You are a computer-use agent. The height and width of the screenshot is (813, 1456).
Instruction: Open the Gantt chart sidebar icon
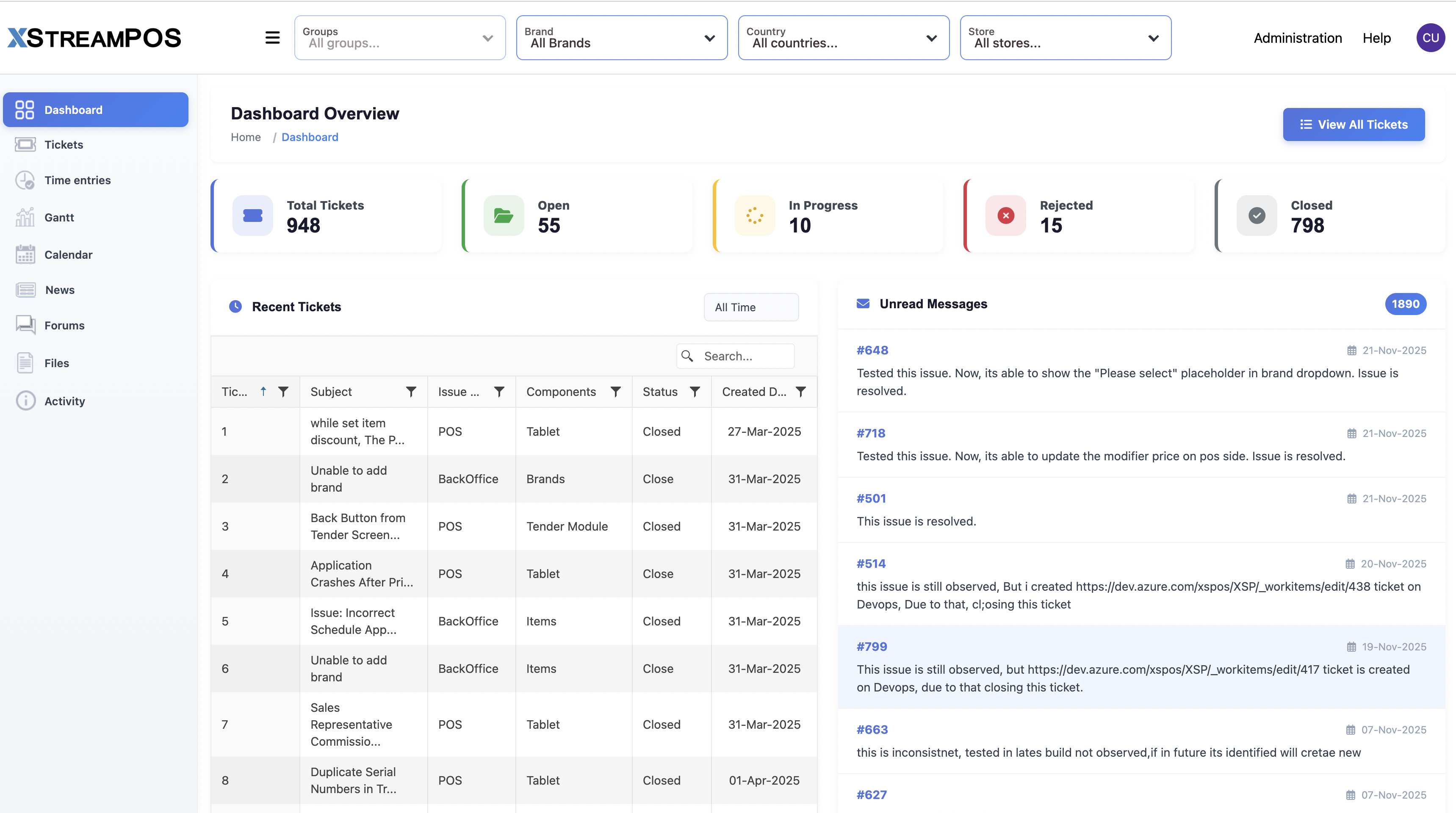coord(25,218)
